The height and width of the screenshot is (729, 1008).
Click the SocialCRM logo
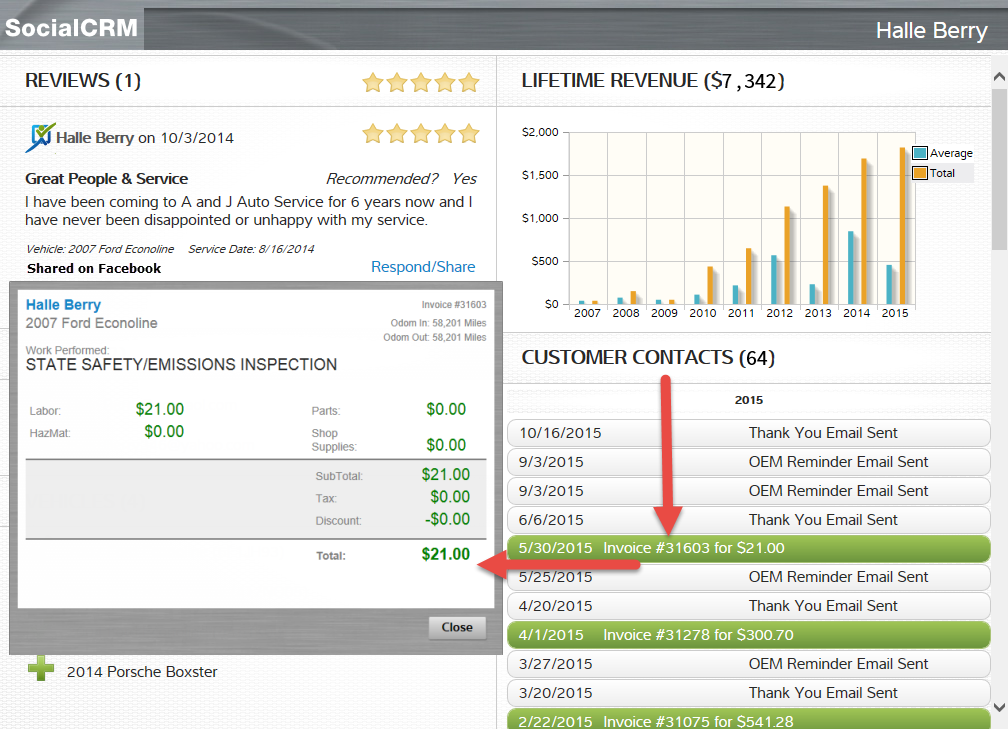(71, 27)
